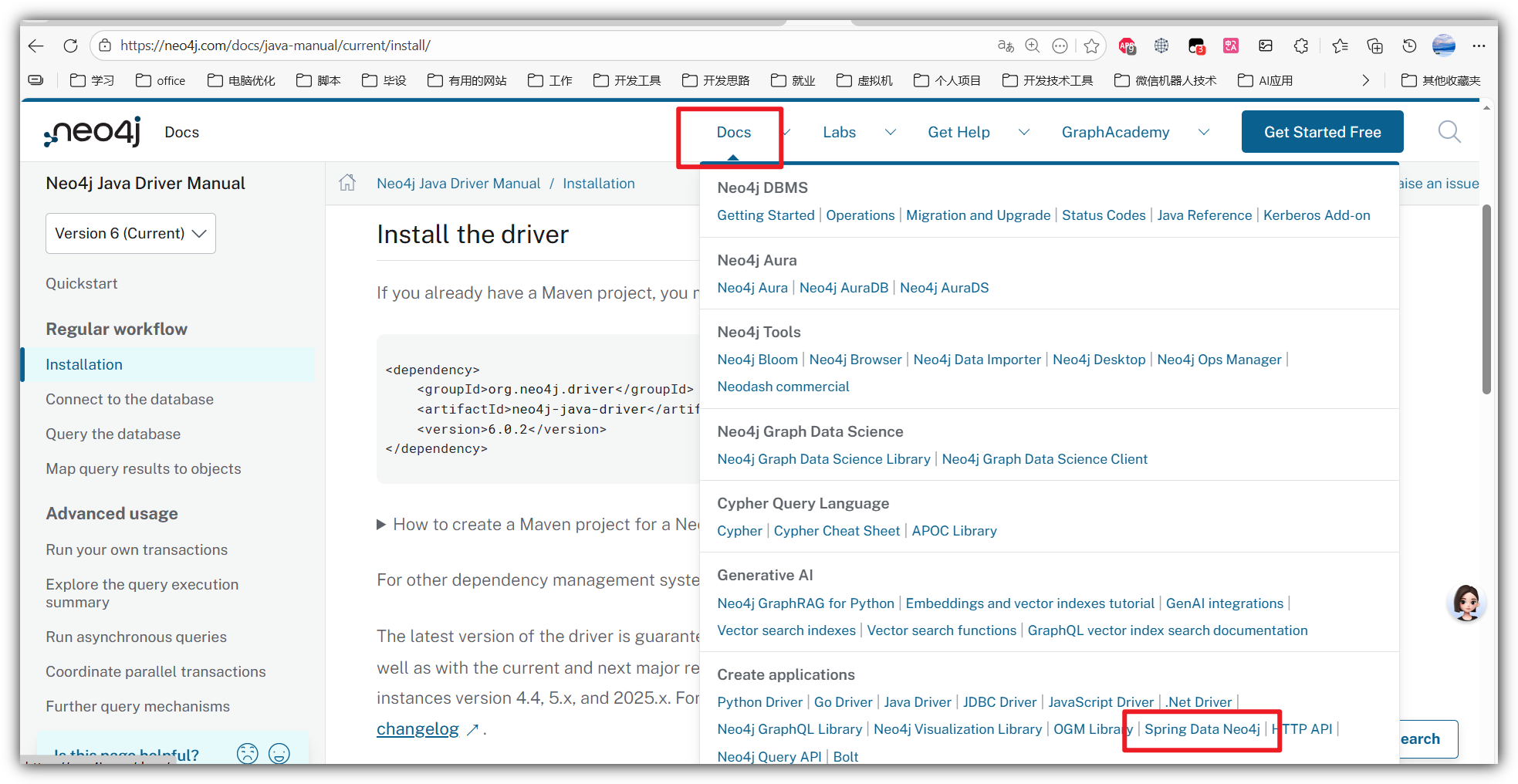Expand the Maven project how-to disclosure triangle
1518x784 pixels.
[381, 525]
